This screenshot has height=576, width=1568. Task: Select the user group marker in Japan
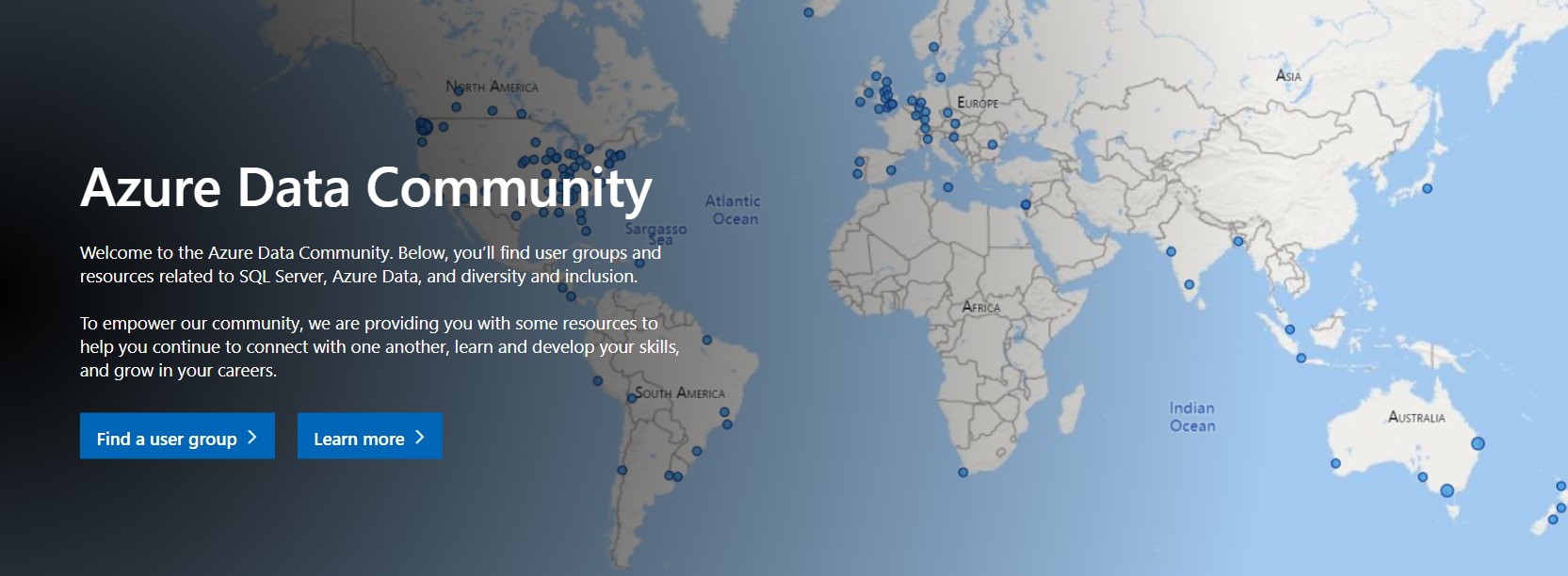[x=1427, y=188]
